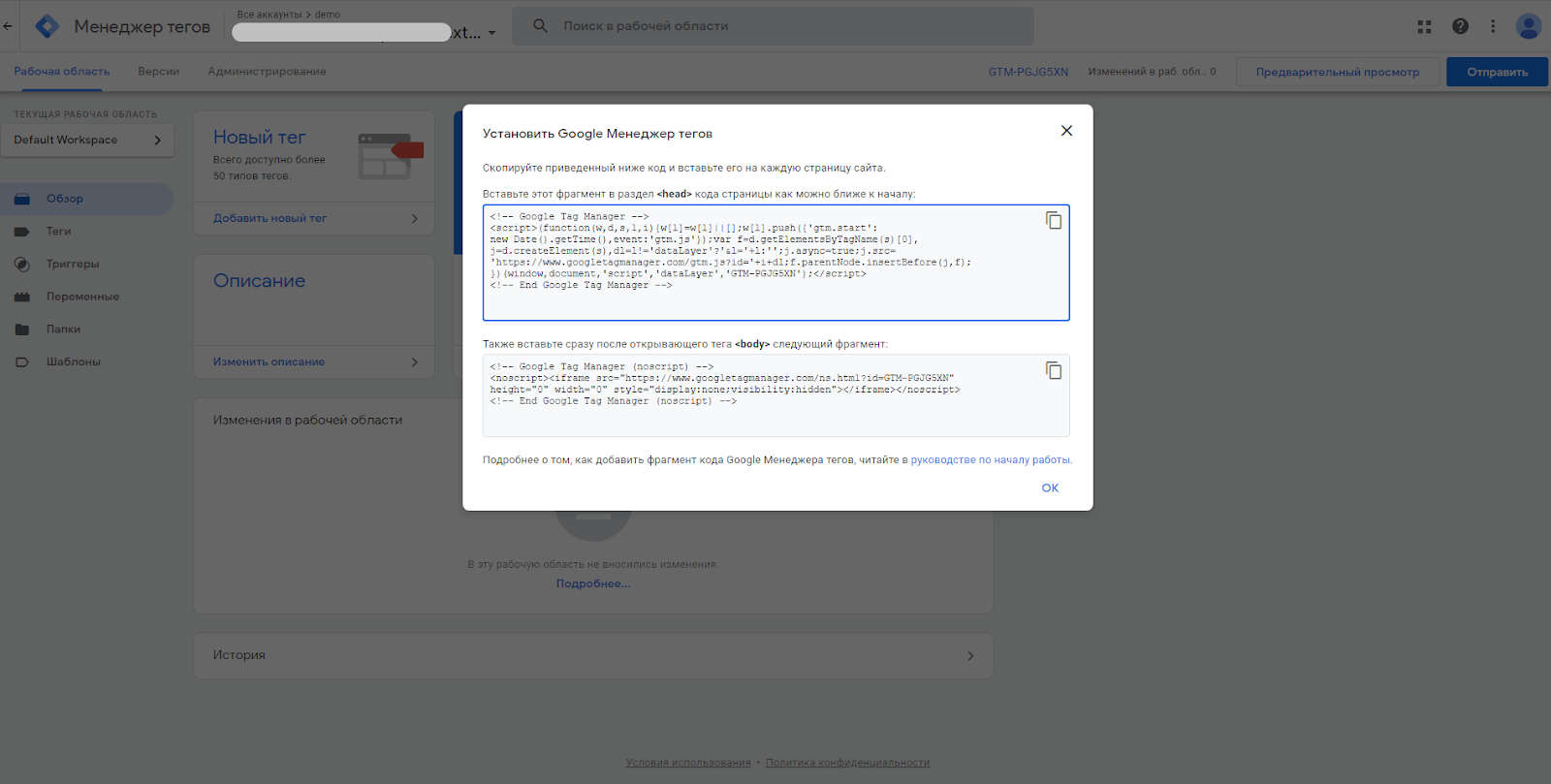
Task: Click the OK button in dialog
Action: [1050, 488]
